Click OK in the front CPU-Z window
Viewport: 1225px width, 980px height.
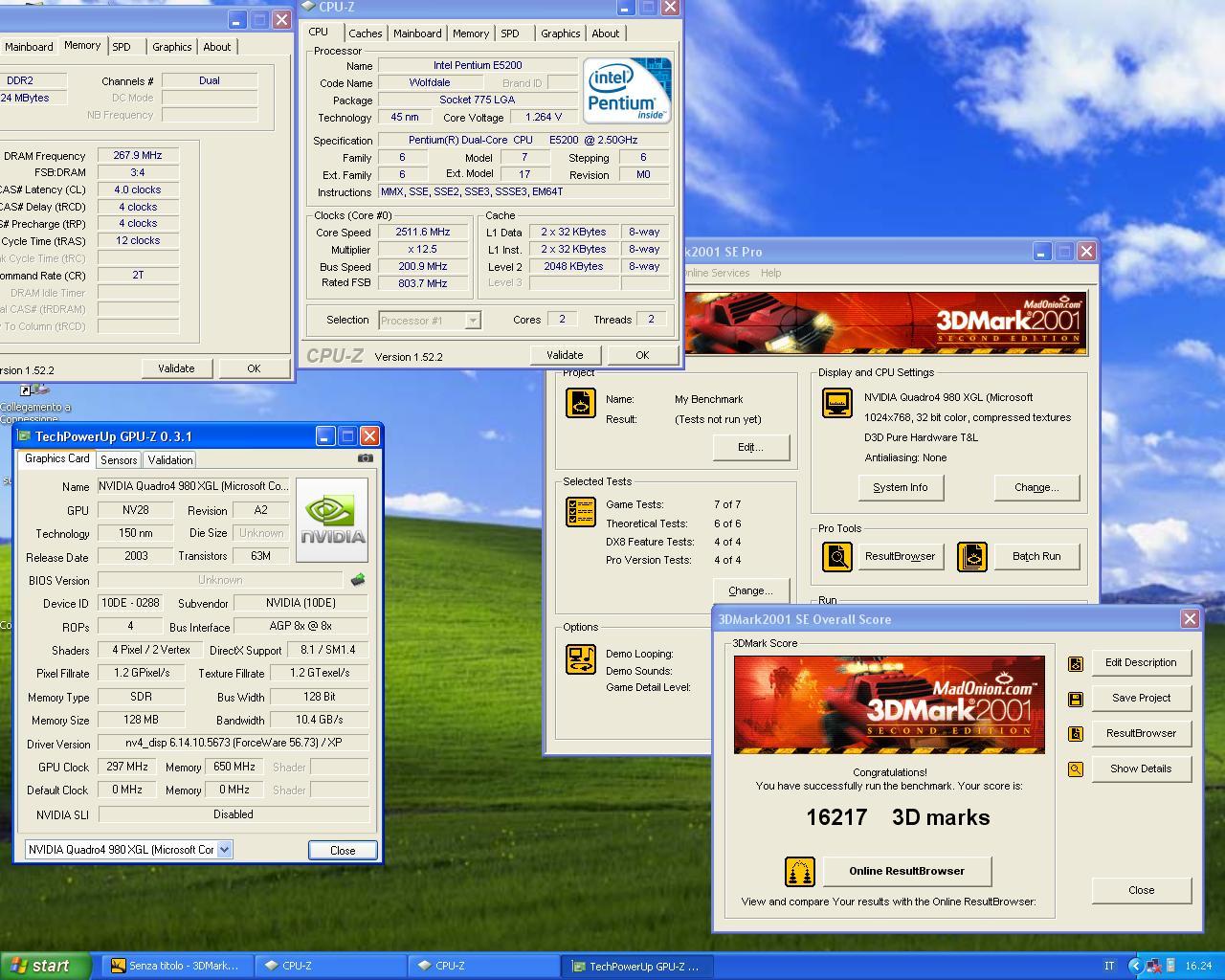pyautogui.click(x=642, y=355)
